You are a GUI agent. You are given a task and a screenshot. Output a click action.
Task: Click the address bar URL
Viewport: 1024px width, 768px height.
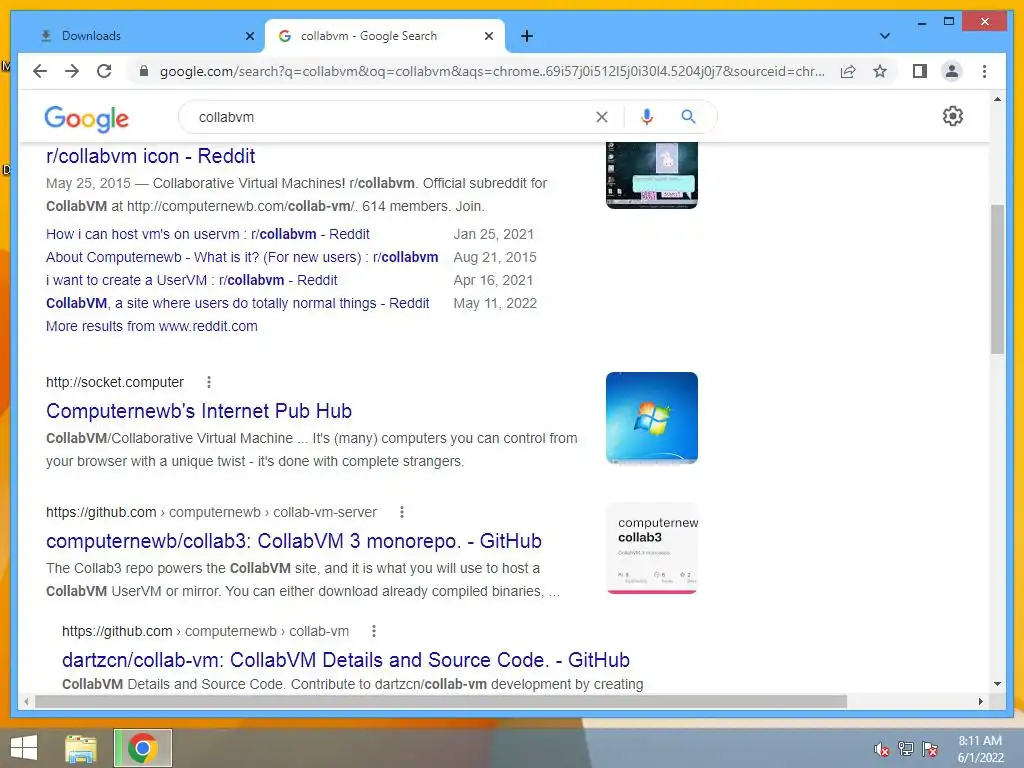click(492, 71)
